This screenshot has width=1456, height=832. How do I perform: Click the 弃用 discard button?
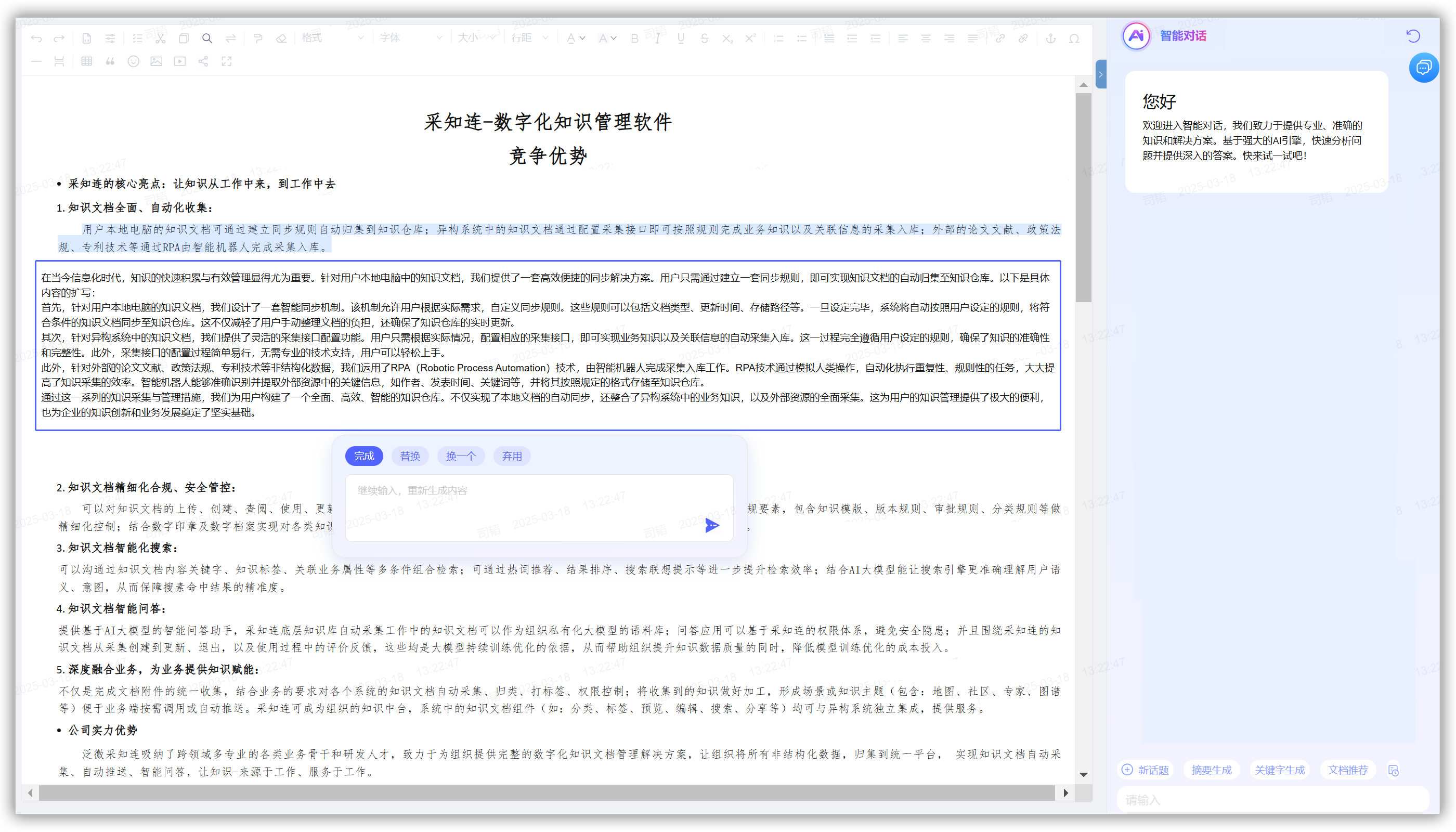(x=512, y=456)
